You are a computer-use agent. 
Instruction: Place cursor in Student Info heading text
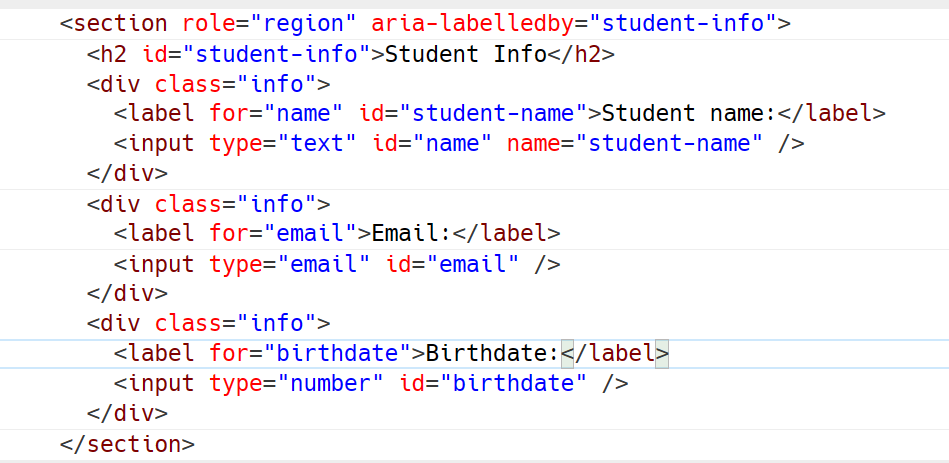click(466, 54)
